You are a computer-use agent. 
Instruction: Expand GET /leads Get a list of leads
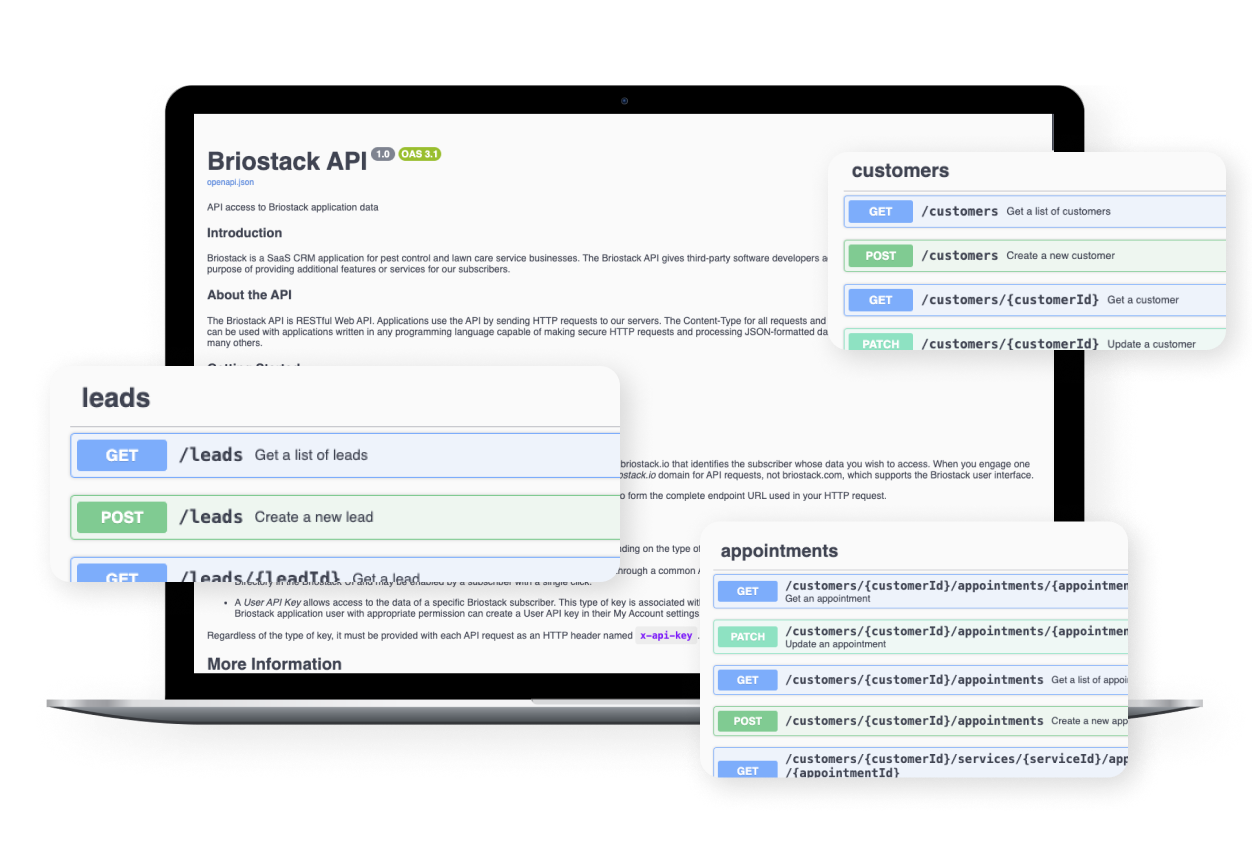(x=345, y=455)
